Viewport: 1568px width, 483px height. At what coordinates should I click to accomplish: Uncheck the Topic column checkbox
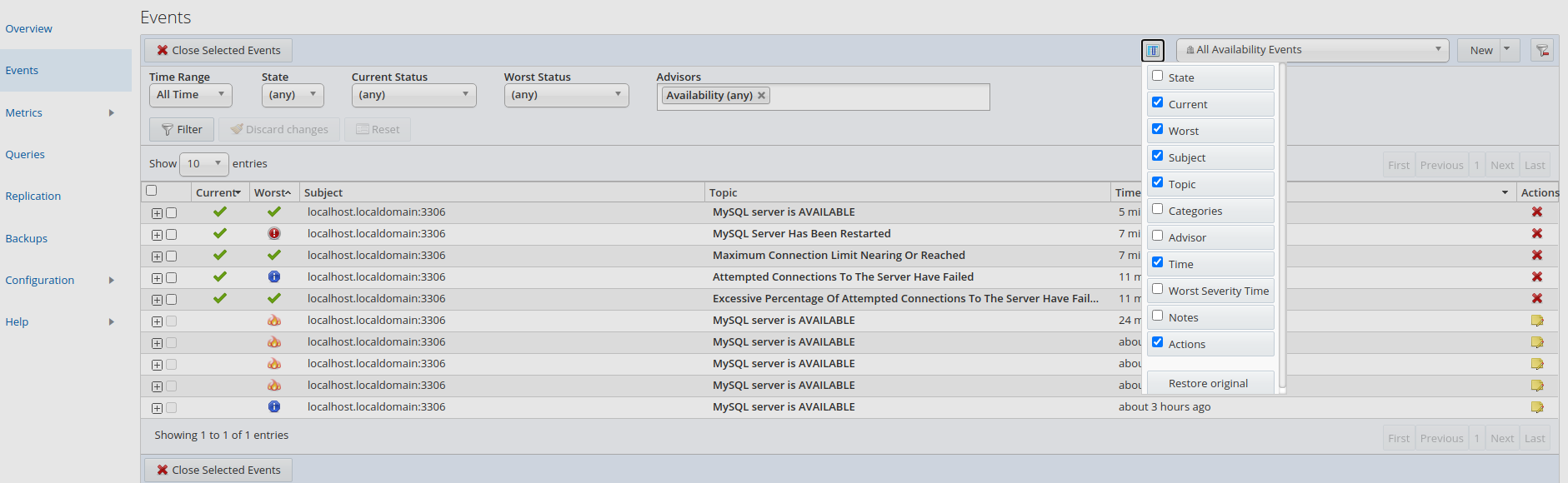[1157, 182]
